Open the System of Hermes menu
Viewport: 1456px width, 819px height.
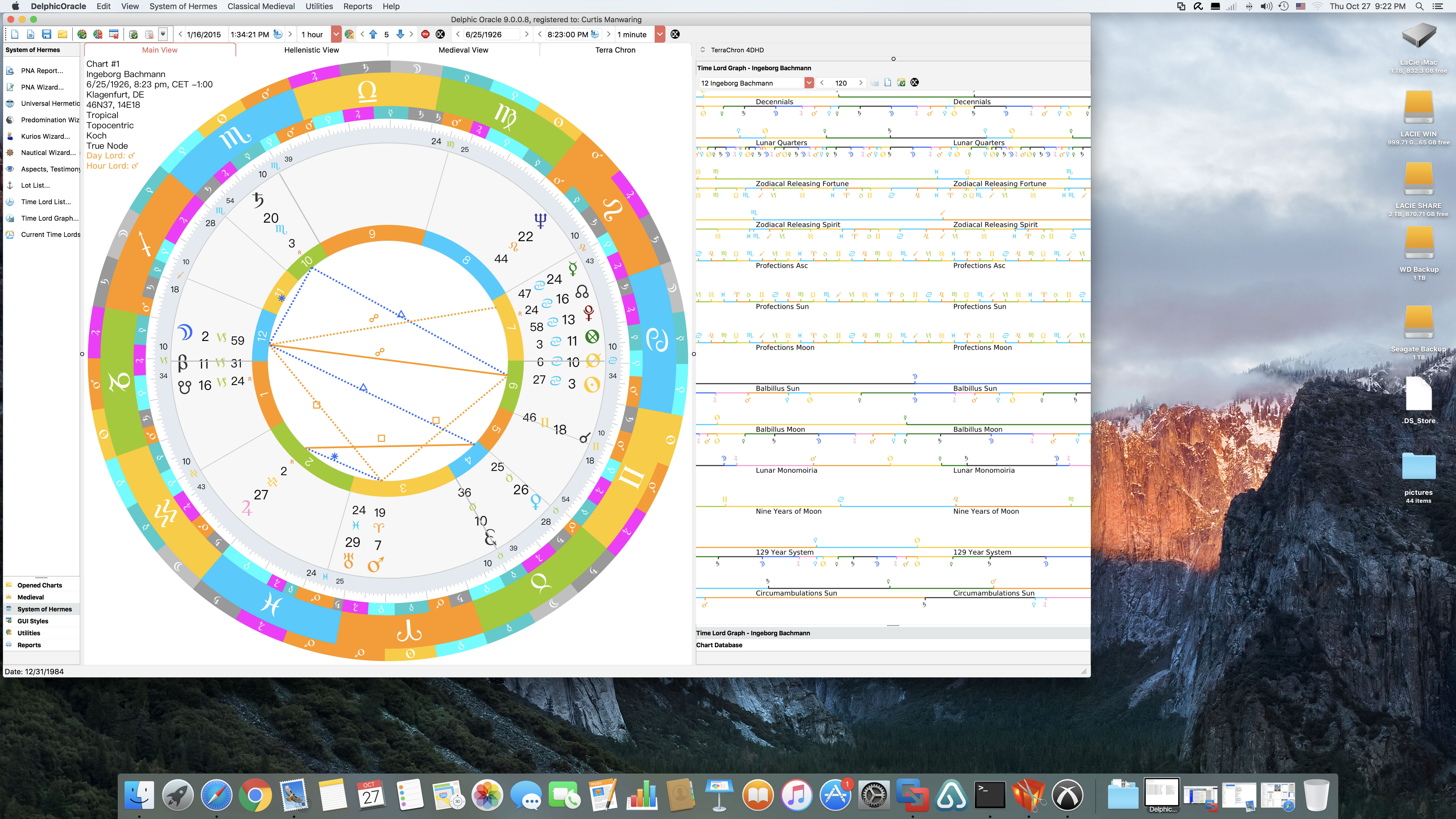click(x=183, y=6)
